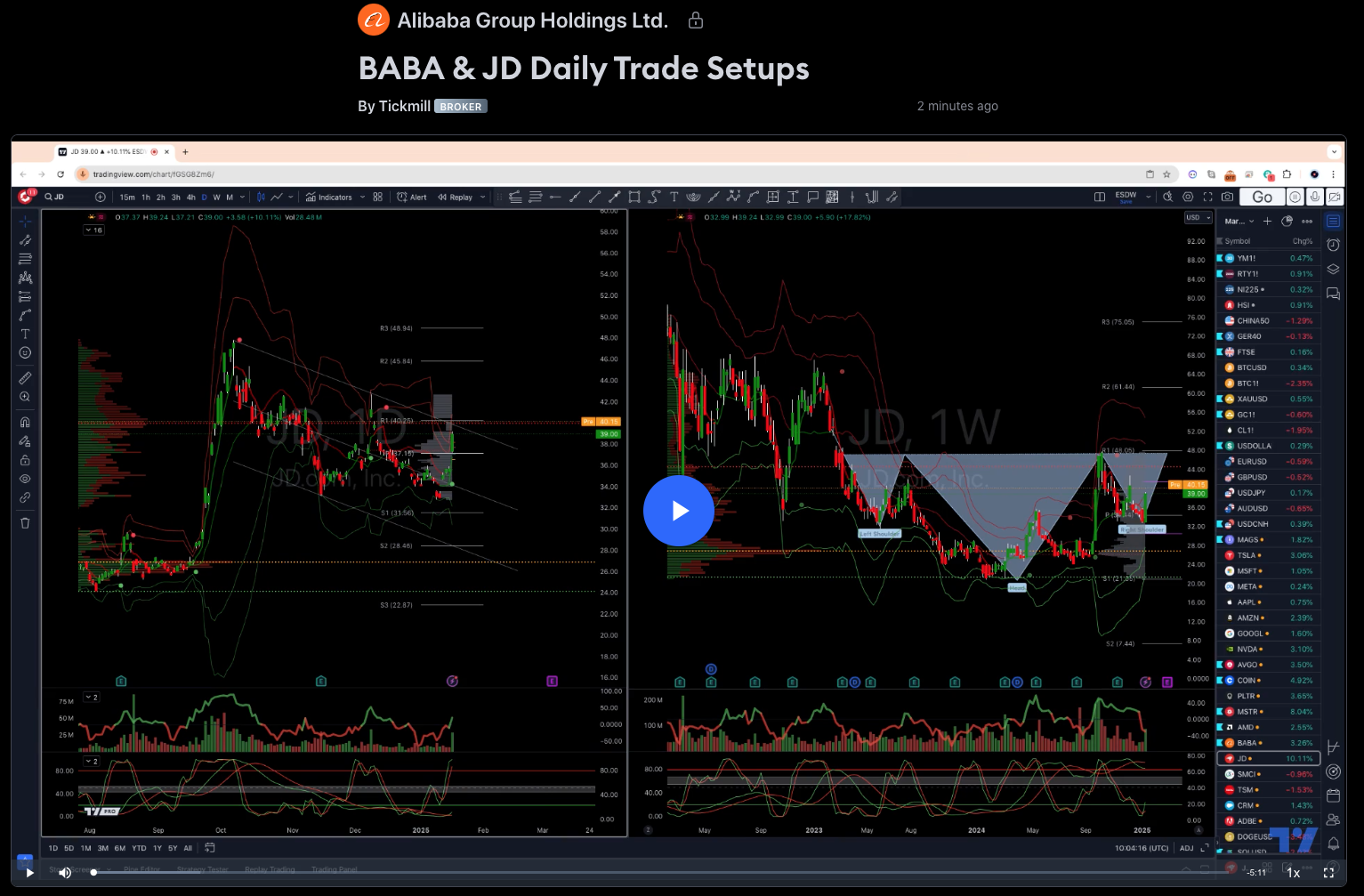Mute the video with the speaker icon
1364x896 pixels.
pyautogui.click(x=65, y=873)
